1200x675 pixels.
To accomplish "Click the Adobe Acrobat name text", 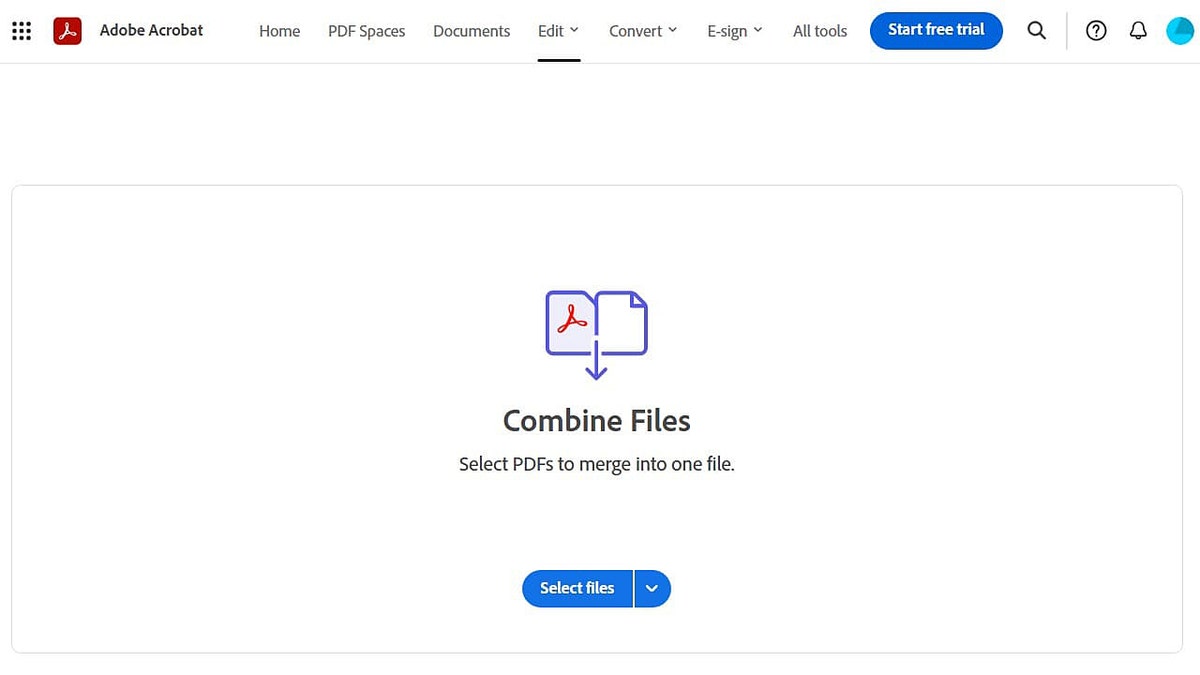I will click(151, 30).
